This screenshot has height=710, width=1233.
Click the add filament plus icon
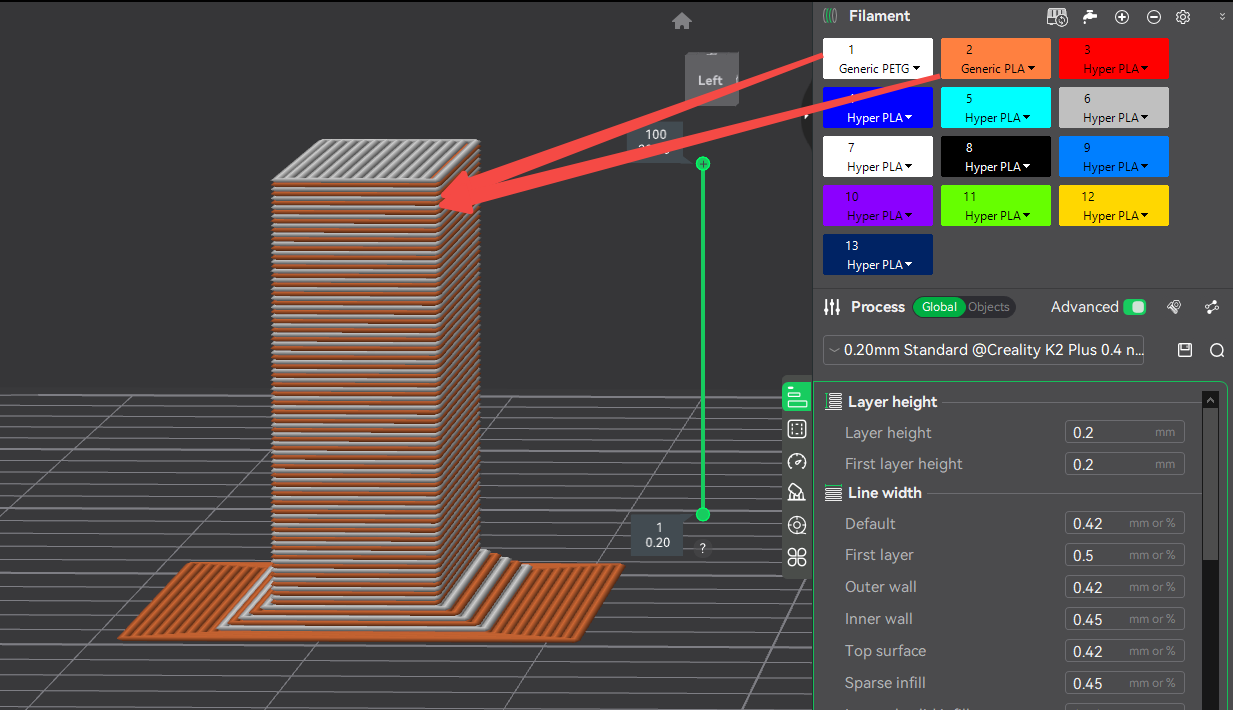pos(1122,17)
